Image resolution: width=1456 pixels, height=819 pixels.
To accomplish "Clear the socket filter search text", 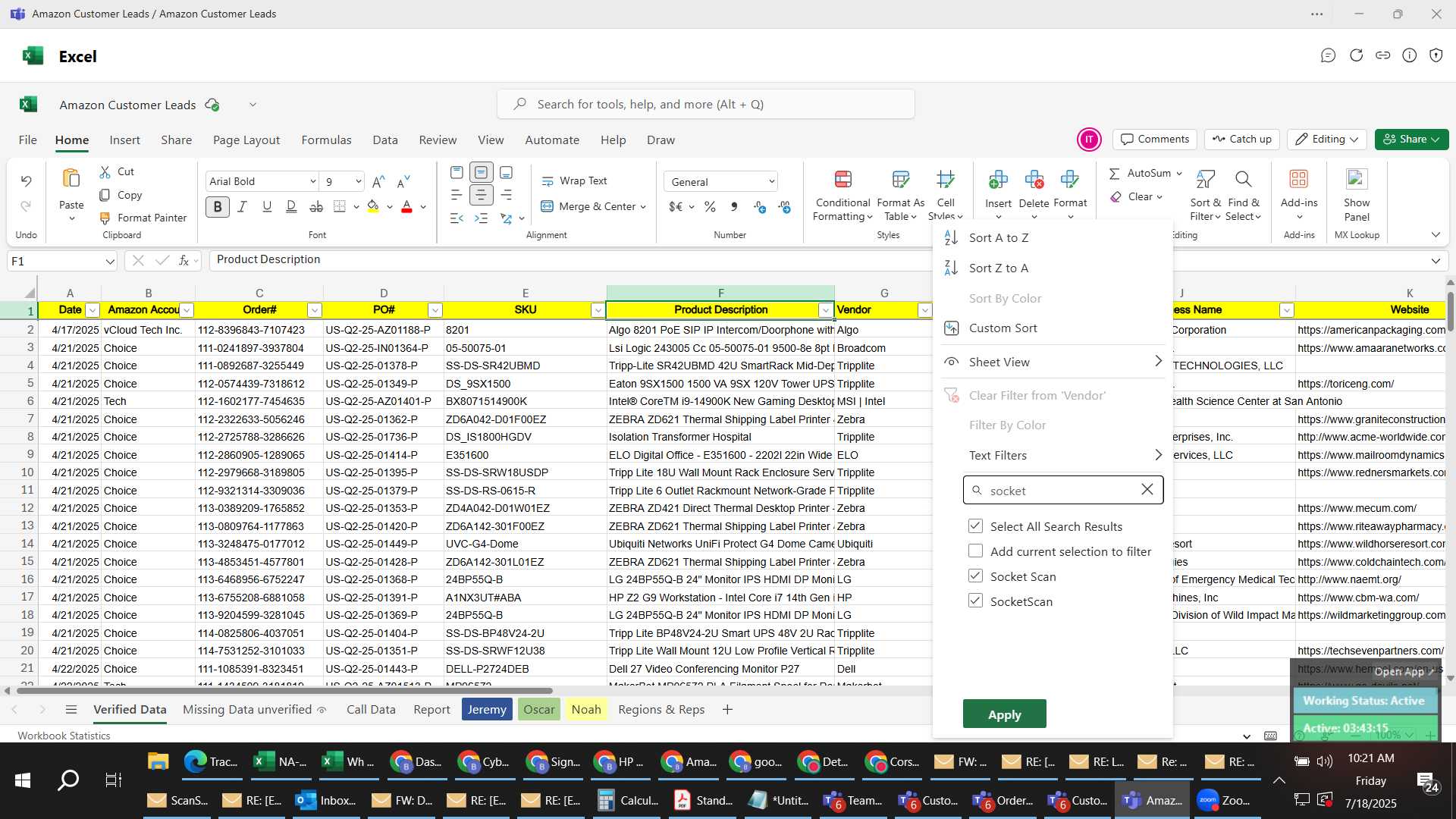I will point(1147,490).
